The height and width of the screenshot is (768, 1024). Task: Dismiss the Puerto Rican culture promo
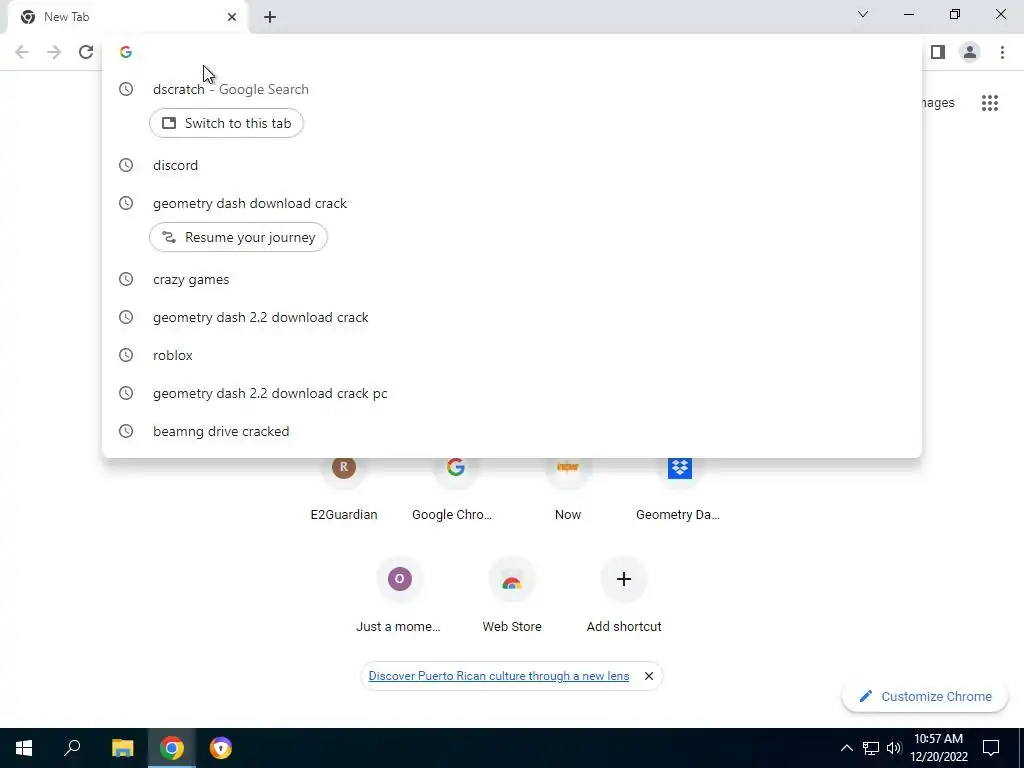[x=648, y=676]
